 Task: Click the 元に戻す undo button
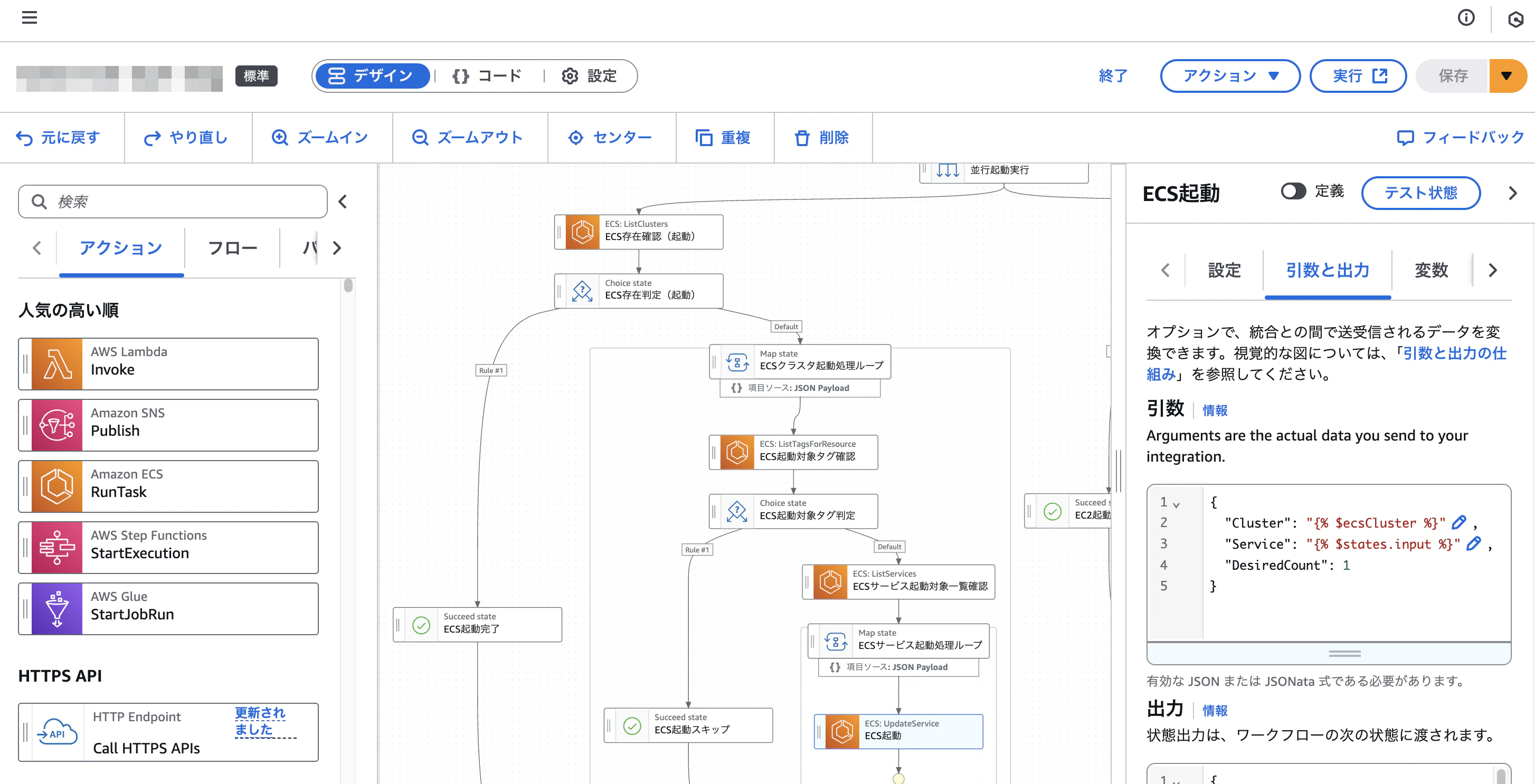[x=58, y=138]
